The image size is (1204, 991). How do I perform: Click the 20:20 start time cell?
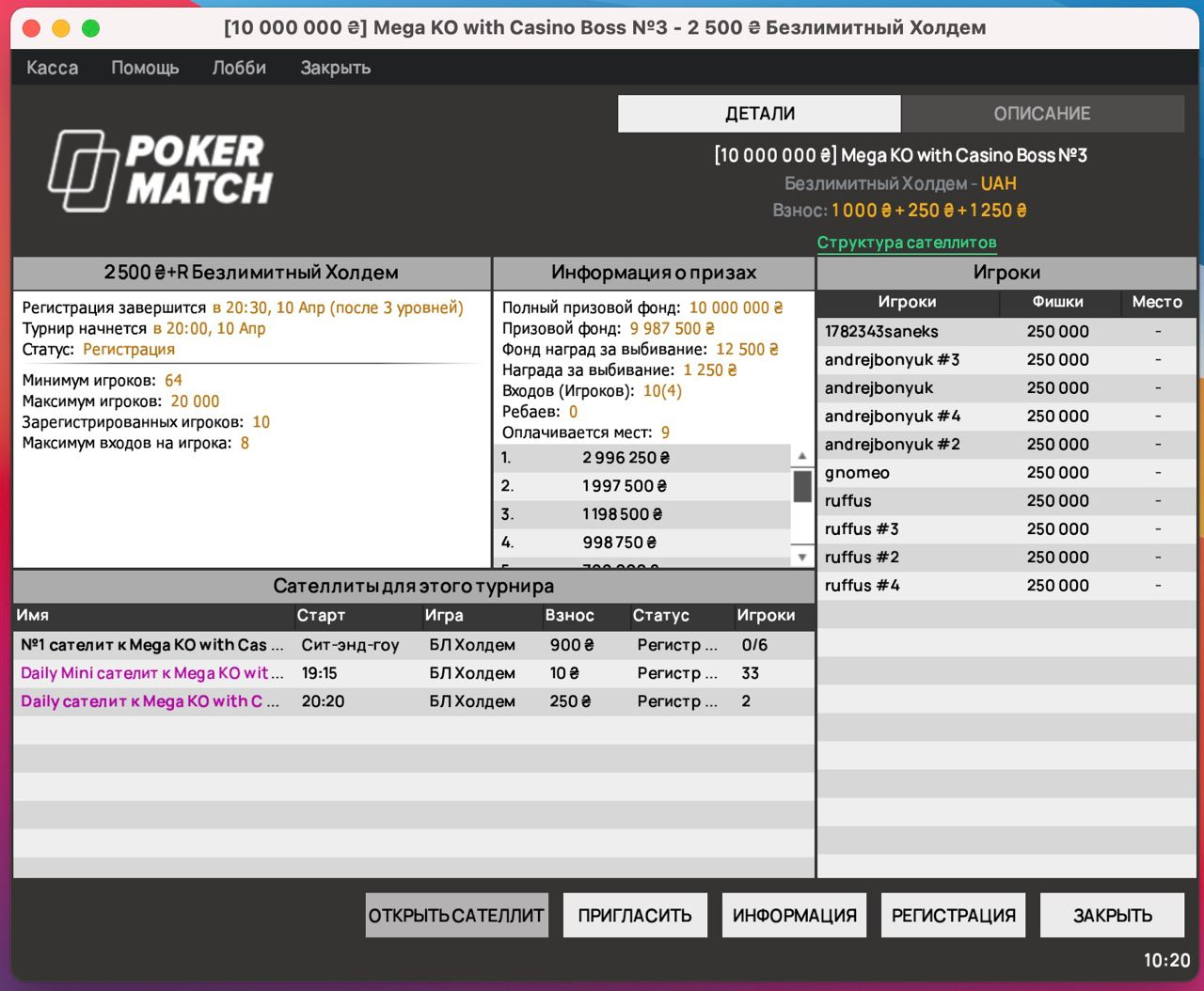[x=323, y=701]
